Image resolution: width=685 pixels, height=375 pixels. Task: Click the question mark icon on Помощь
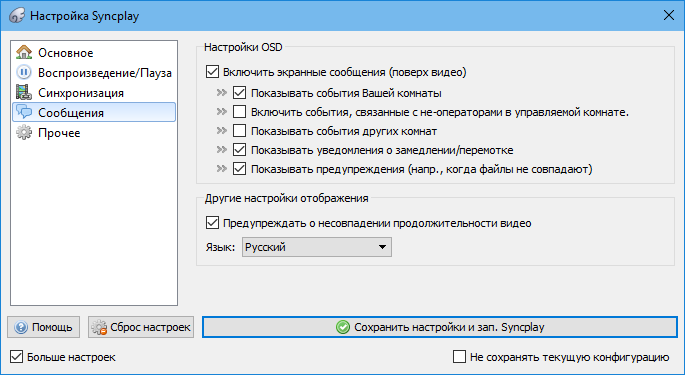point(21,327)
